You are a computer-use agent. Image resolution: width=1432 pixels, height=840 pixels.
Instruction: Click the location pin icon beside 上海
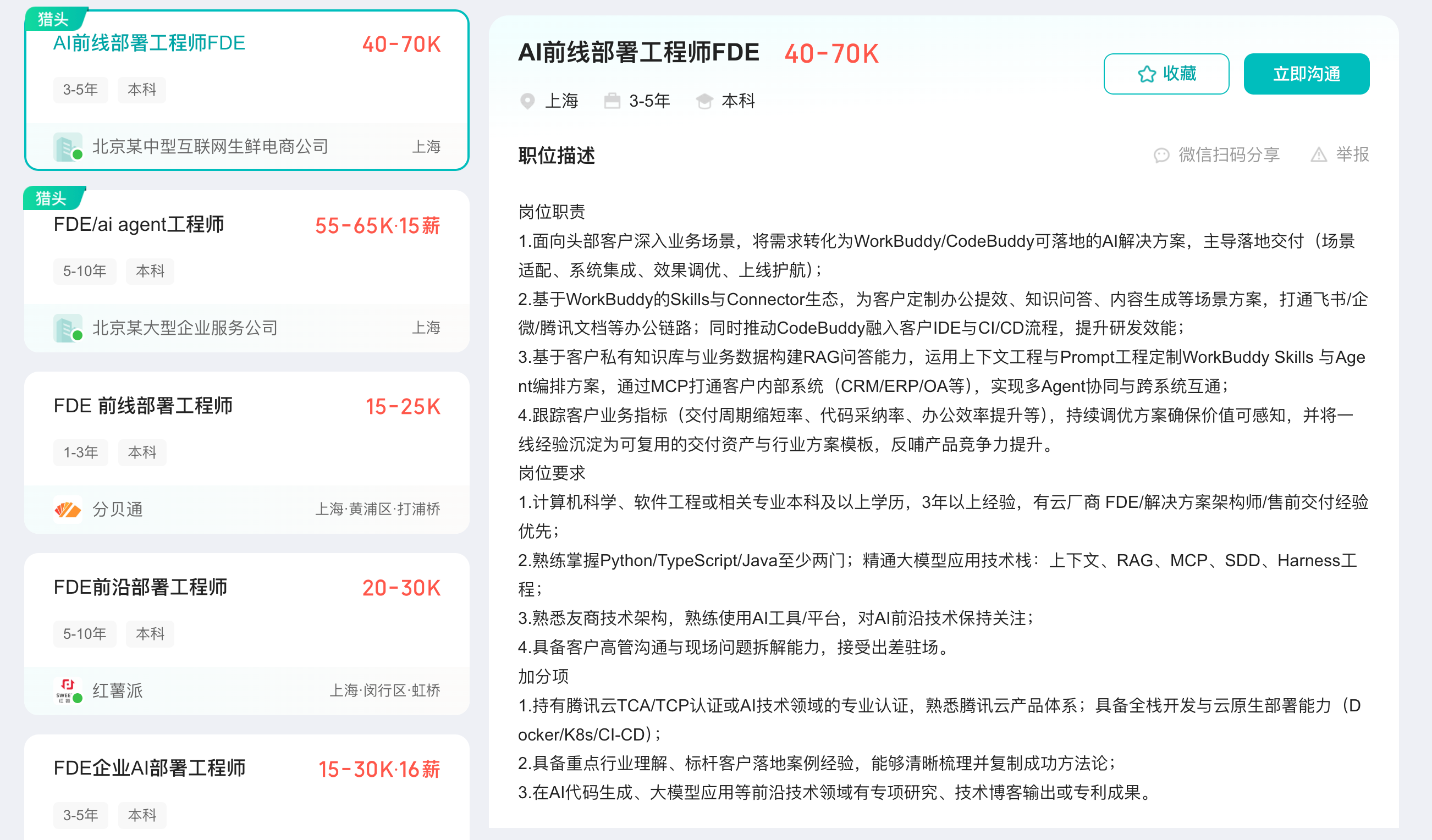[x=527, y=101]
